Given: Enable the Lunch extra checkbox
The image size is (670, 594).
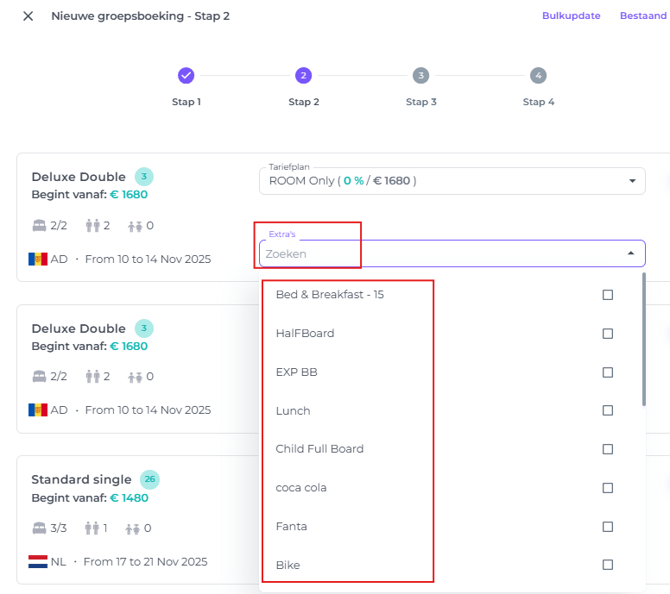Looking at the screenshot, I should [x=607, y=411].
